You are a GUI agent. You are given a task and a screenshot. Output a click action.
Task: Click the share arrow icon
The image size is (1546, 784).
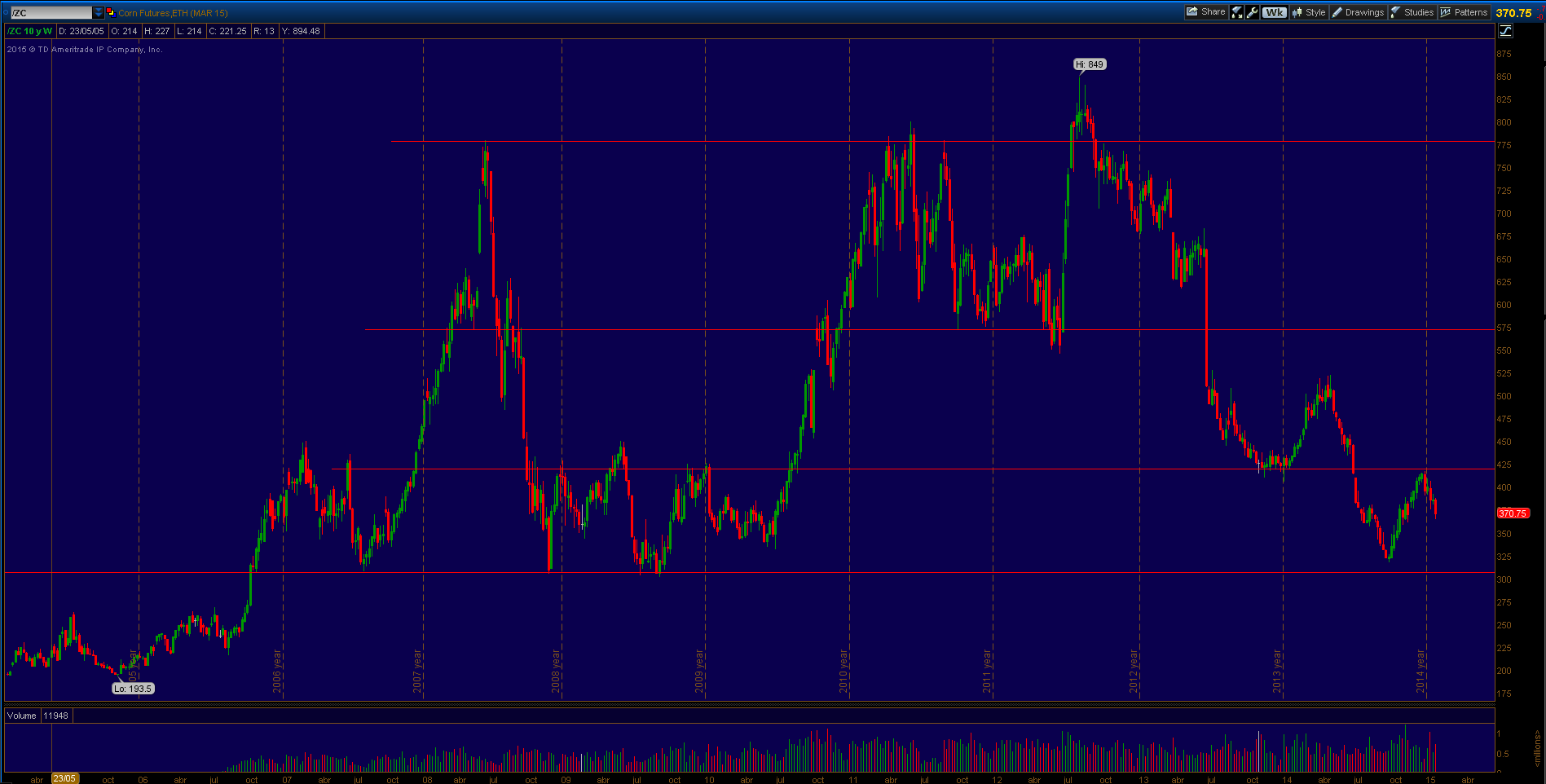pyautogui.click(x=1192, y=12)
